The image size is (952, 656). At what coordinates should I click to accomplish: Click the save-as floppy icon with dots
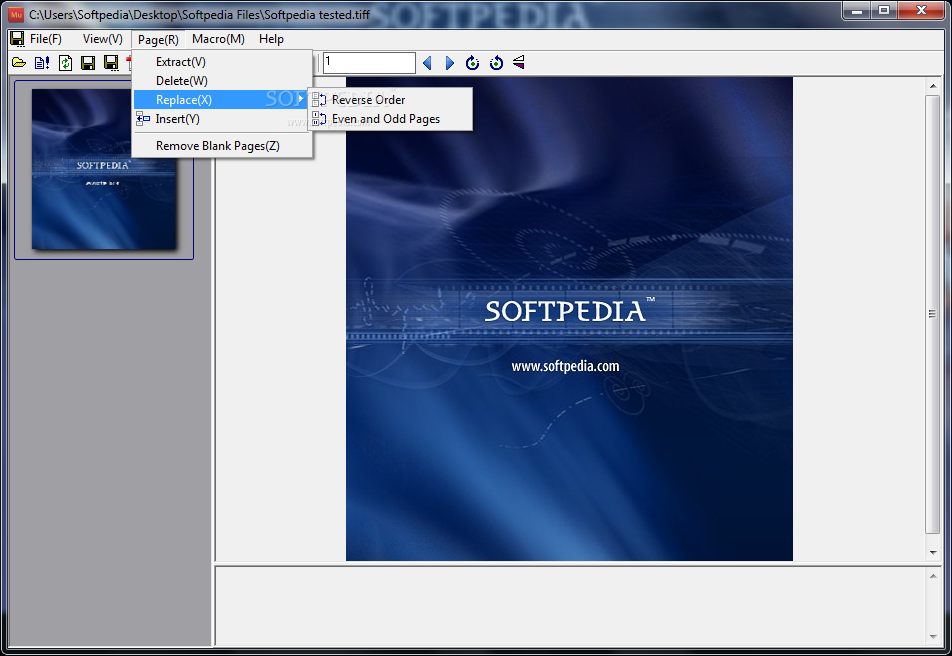[x=111, y=63]
